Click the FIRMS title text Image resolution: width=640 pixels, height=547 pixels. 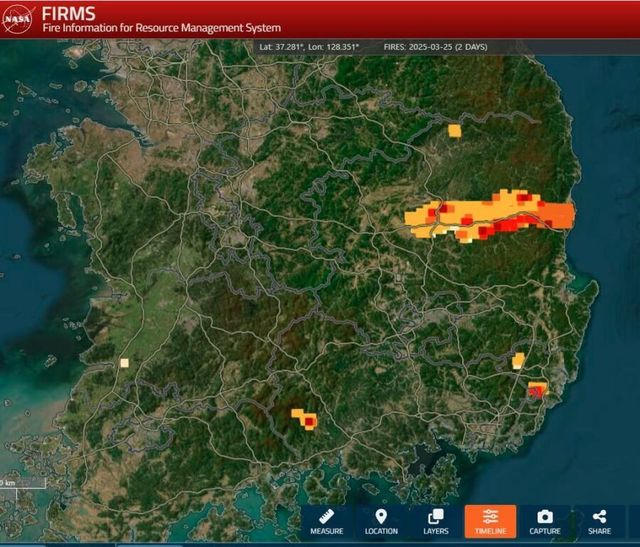pyautogui.click(x=70, y=12)
